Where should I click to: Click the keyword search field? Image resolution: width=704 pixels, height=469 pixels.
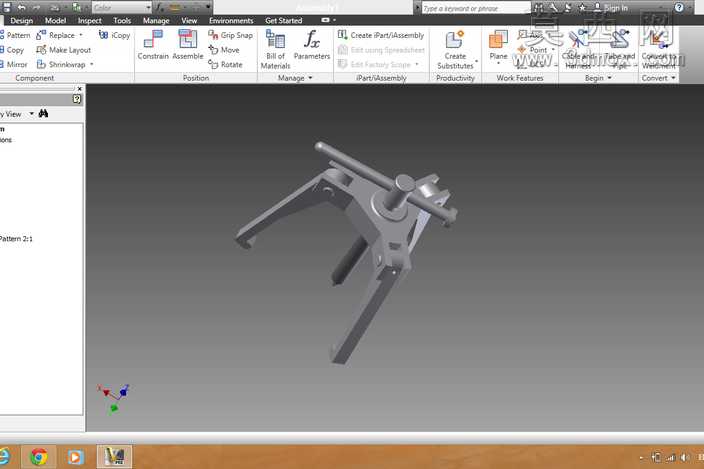[476, 8]
